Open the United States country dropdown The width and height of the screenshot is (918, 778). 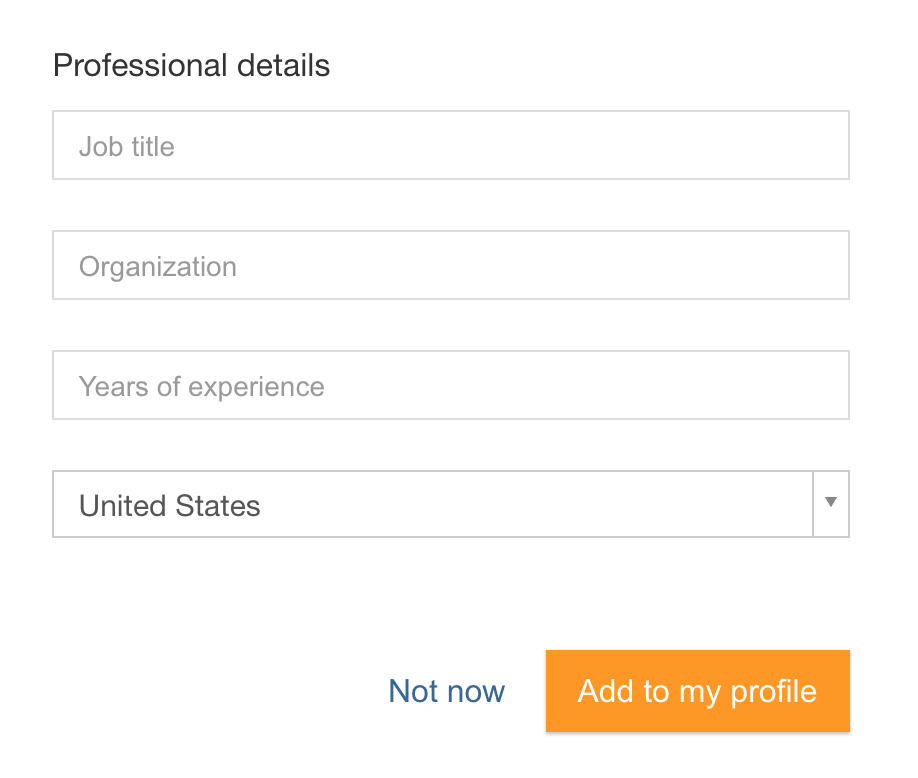451,504
